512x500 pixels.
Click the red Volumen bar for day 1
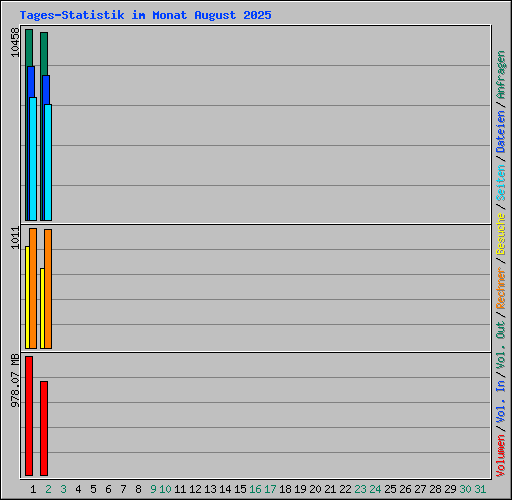(x=29, y=416)
